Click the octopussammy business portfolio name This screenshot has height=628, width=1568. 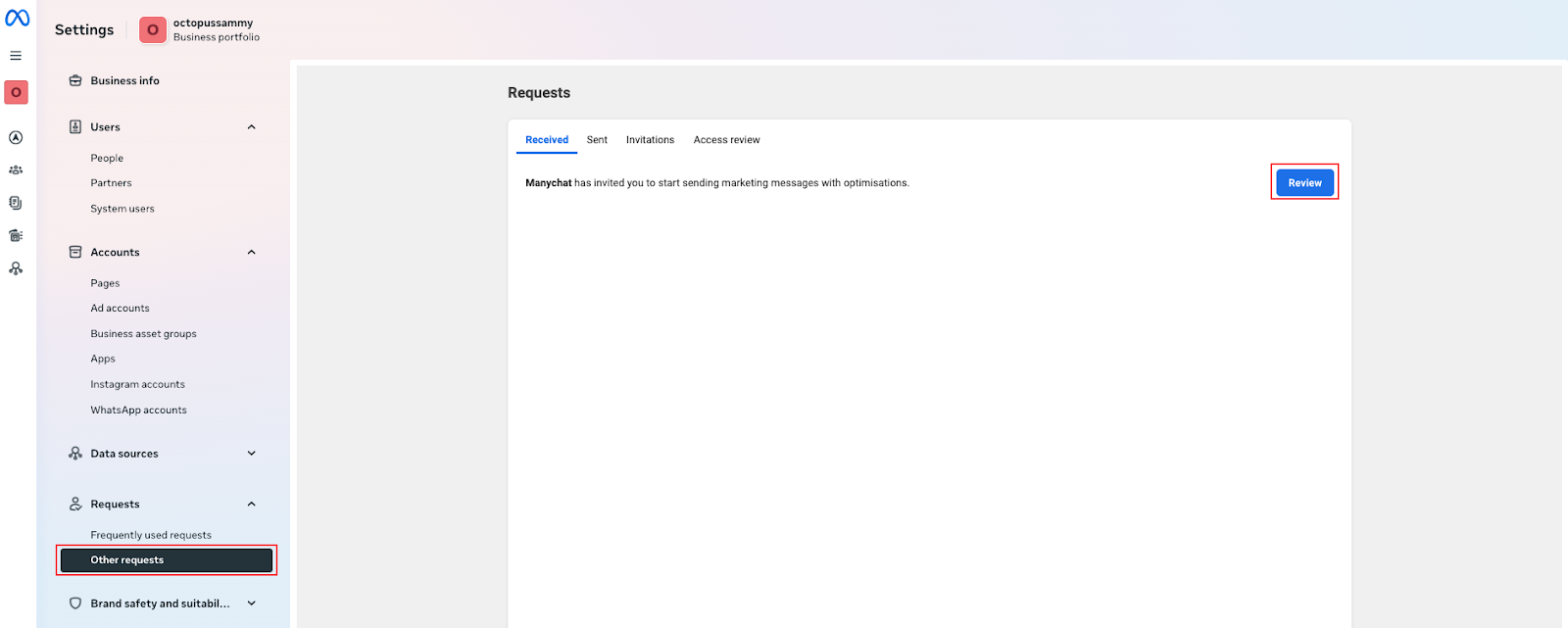coord(213,24)
